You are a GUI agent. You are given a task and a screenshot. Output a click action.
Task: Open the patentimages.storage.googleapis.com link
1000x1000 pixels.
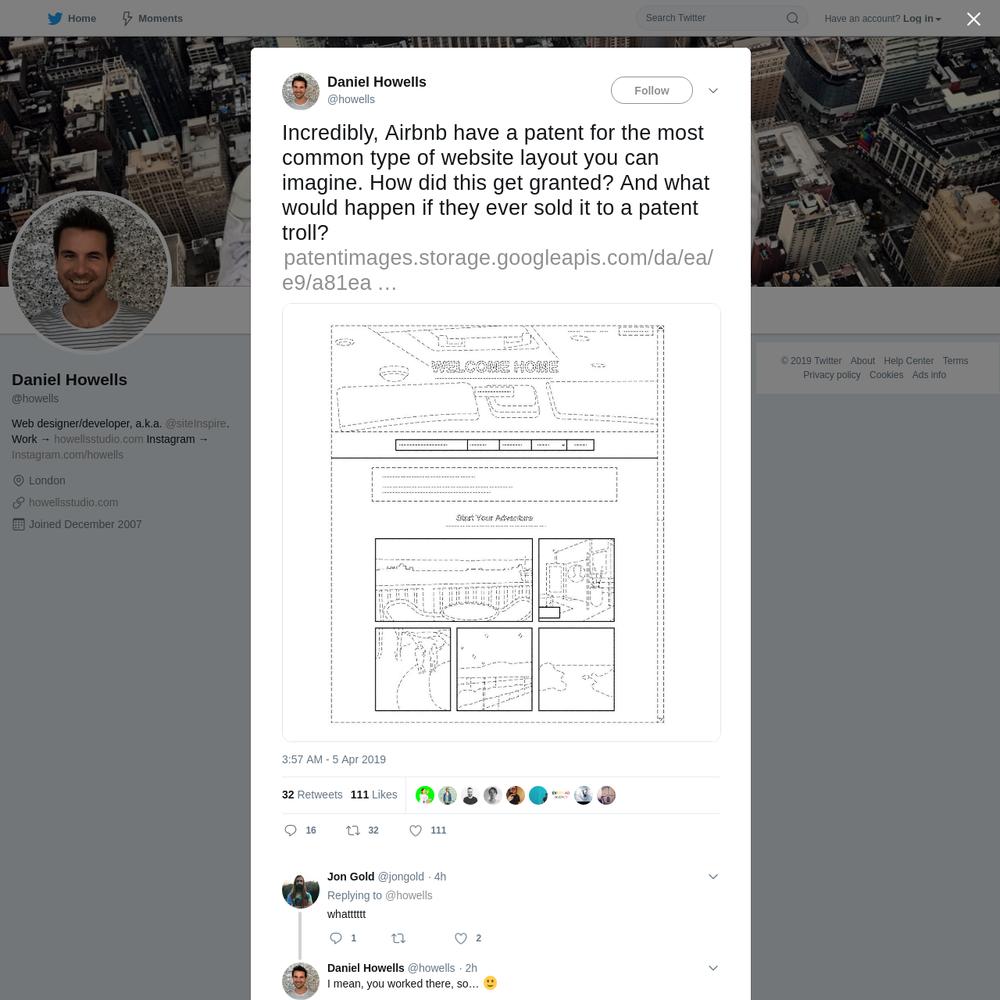click(497, 270)
